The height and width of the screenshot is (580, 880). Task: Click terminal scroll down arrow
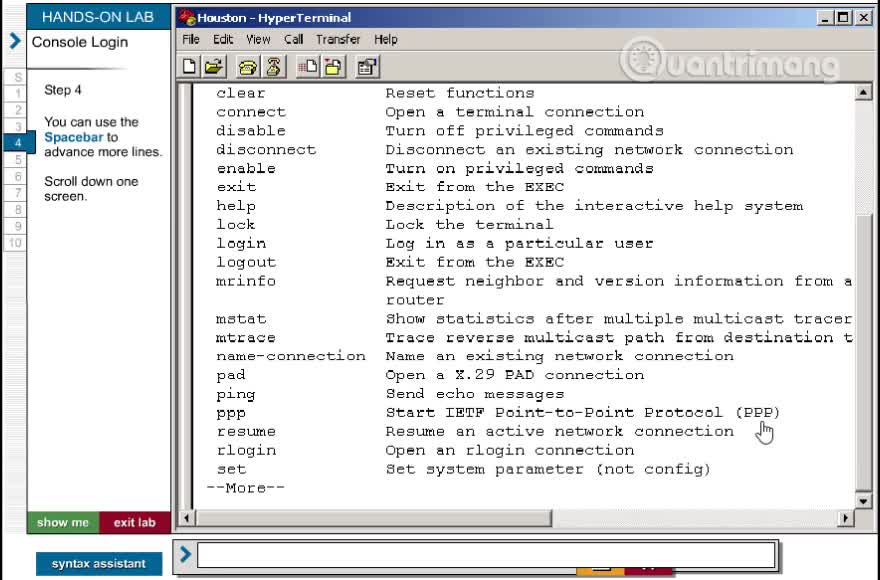click(x=863, y=500)
